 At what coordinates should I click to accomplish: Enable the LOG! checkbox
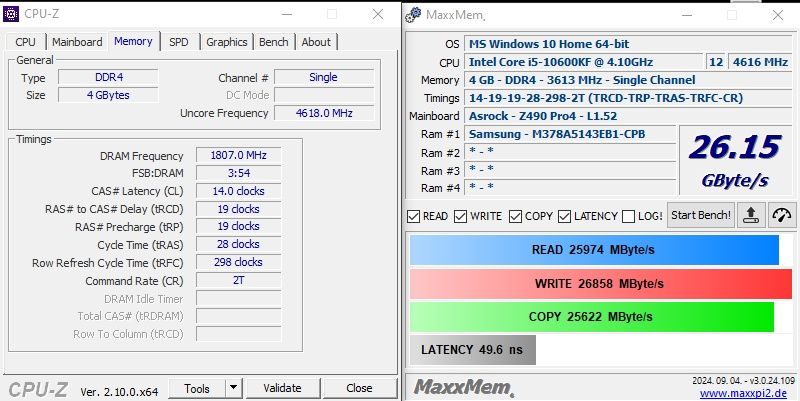coord(629,216)
